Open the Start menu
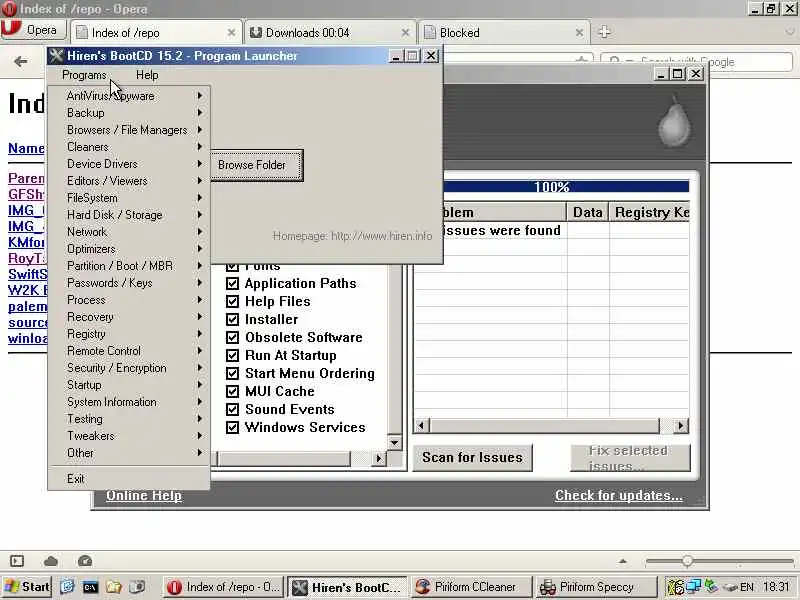Viewport: 800px width, 600px height. 27,587
